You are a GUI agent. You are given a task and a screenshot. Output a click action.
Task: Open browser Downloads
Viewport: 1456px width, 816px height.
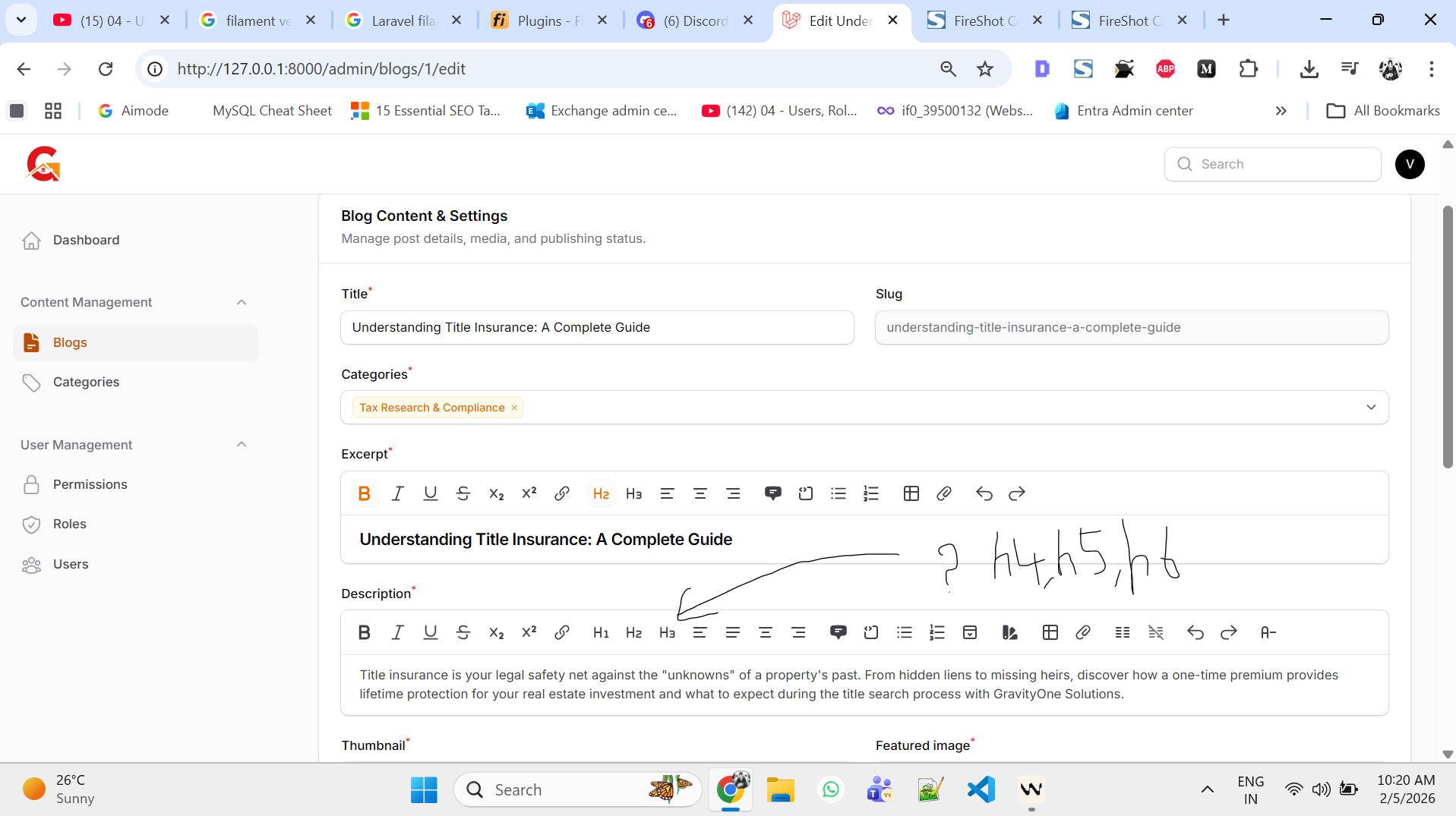(x=1309, y=69)
